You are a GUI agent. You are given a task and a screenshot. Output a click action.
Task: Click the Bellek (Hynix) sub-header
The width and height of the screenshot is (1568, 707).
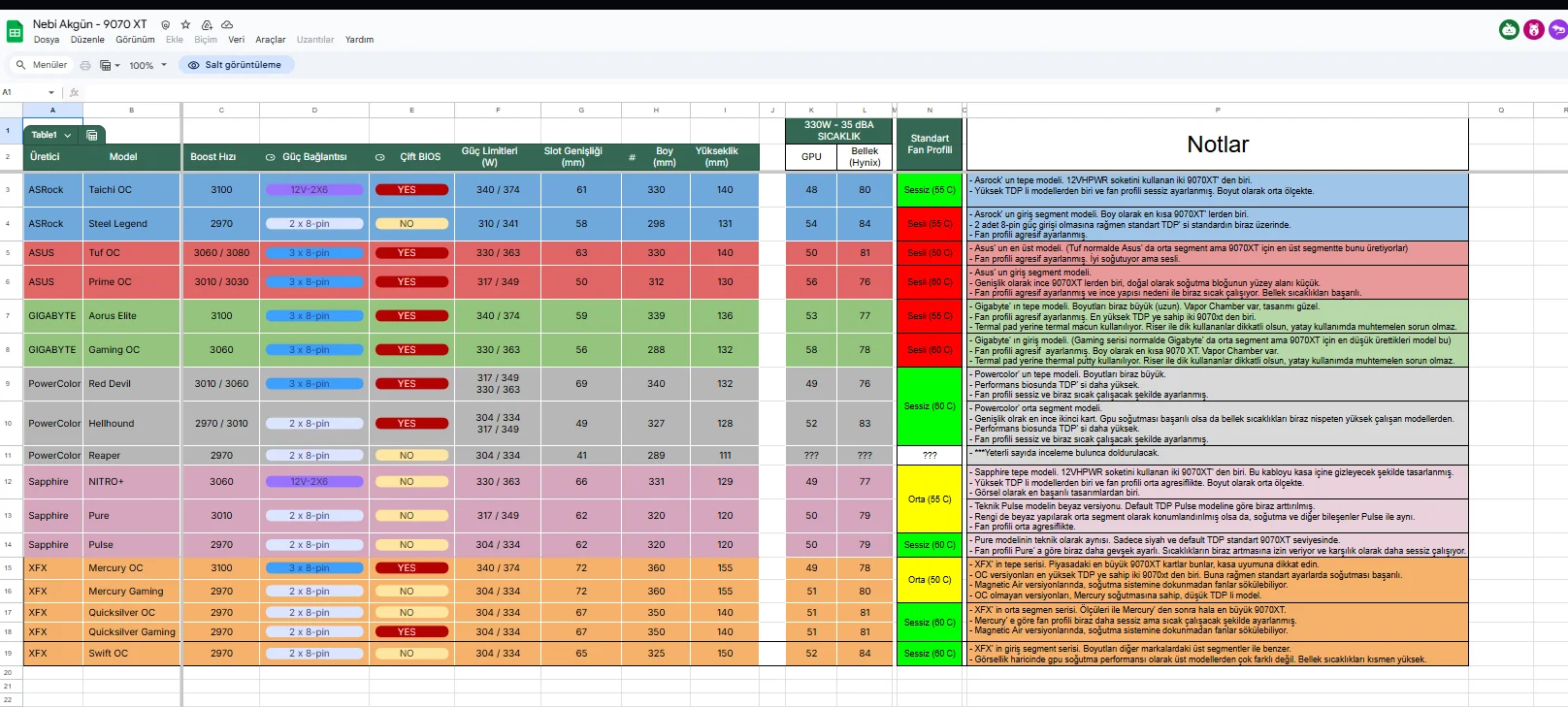pyautogui.click(x=865, y=157)
